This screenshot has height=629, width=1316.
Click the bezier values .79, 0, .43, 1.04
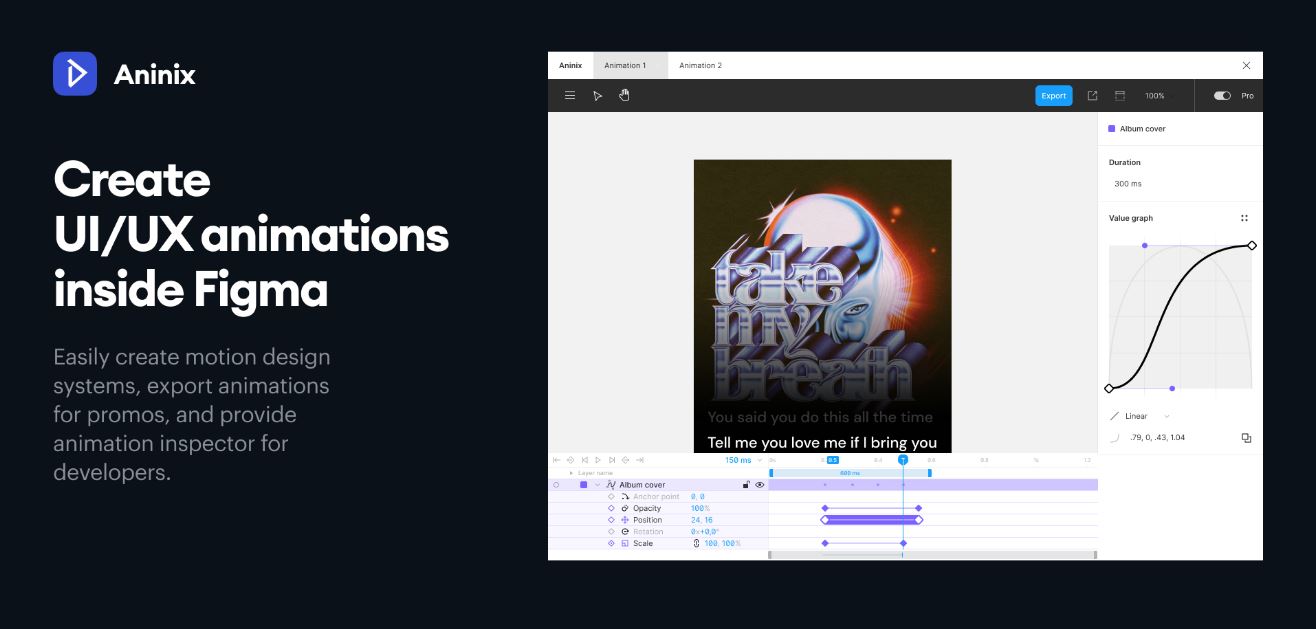click(1157, 438)
